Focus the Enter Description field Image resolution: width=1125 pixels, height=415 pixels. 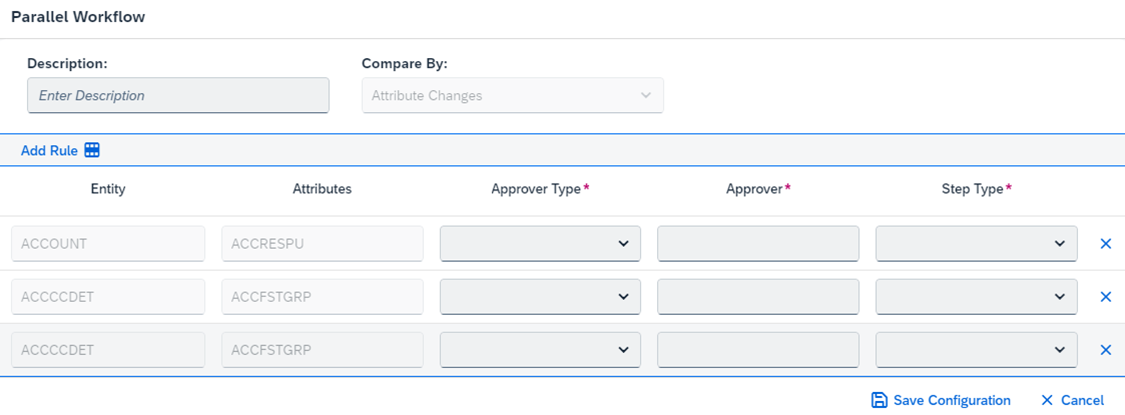click(178, 95)
